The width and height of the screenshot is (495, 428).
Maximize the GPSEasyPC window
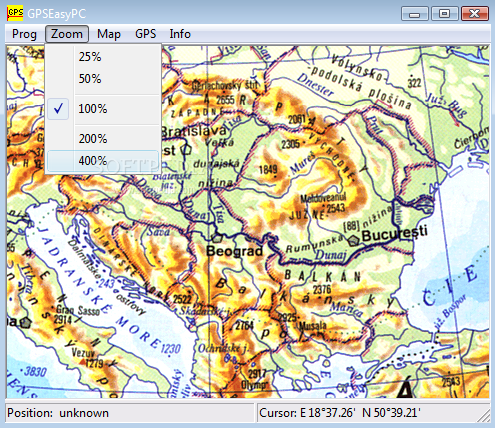click(x=444, y=14)
